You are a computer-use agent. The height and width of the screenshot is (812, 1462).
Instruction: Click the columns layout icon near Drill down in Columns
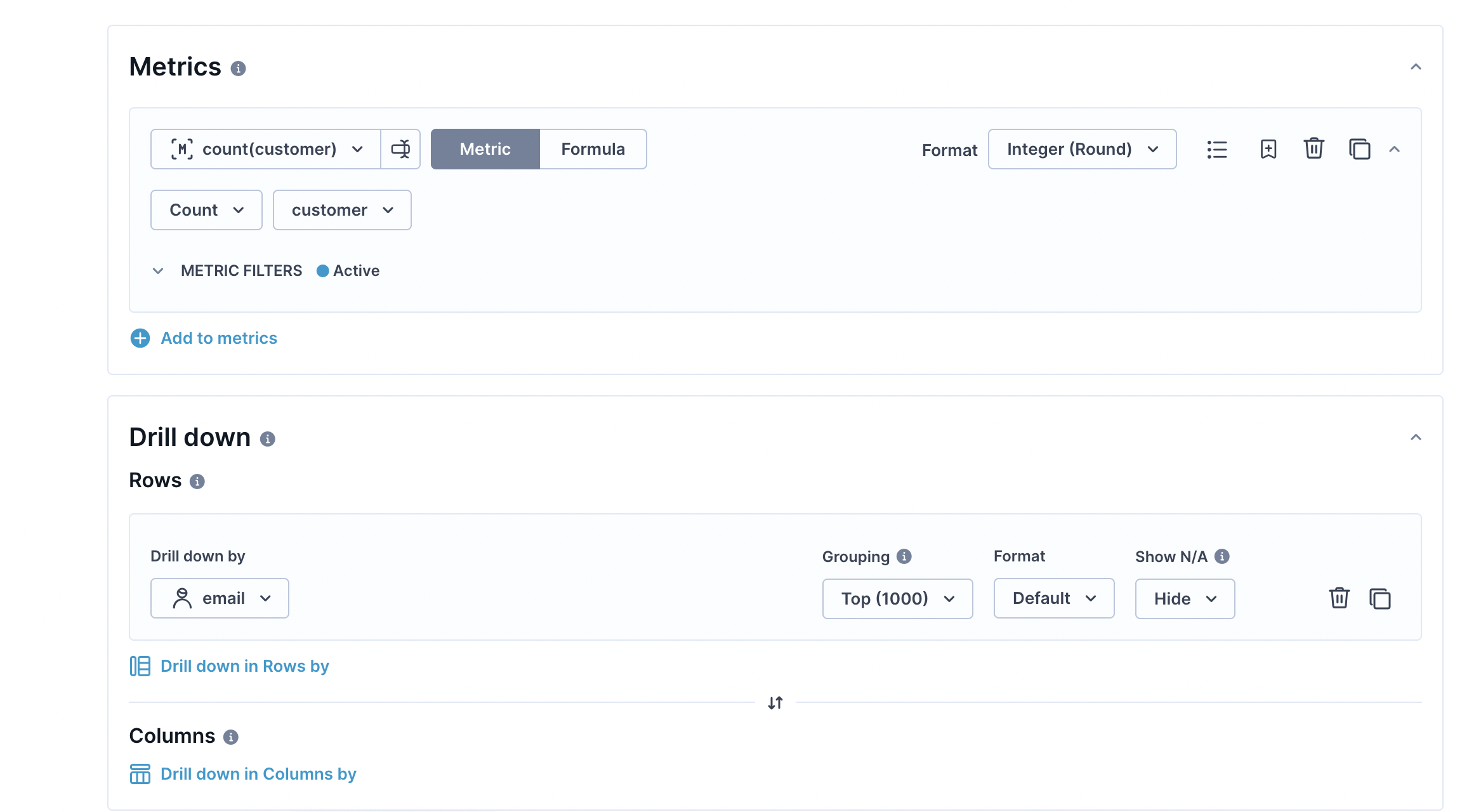click(x=140, y=774)
